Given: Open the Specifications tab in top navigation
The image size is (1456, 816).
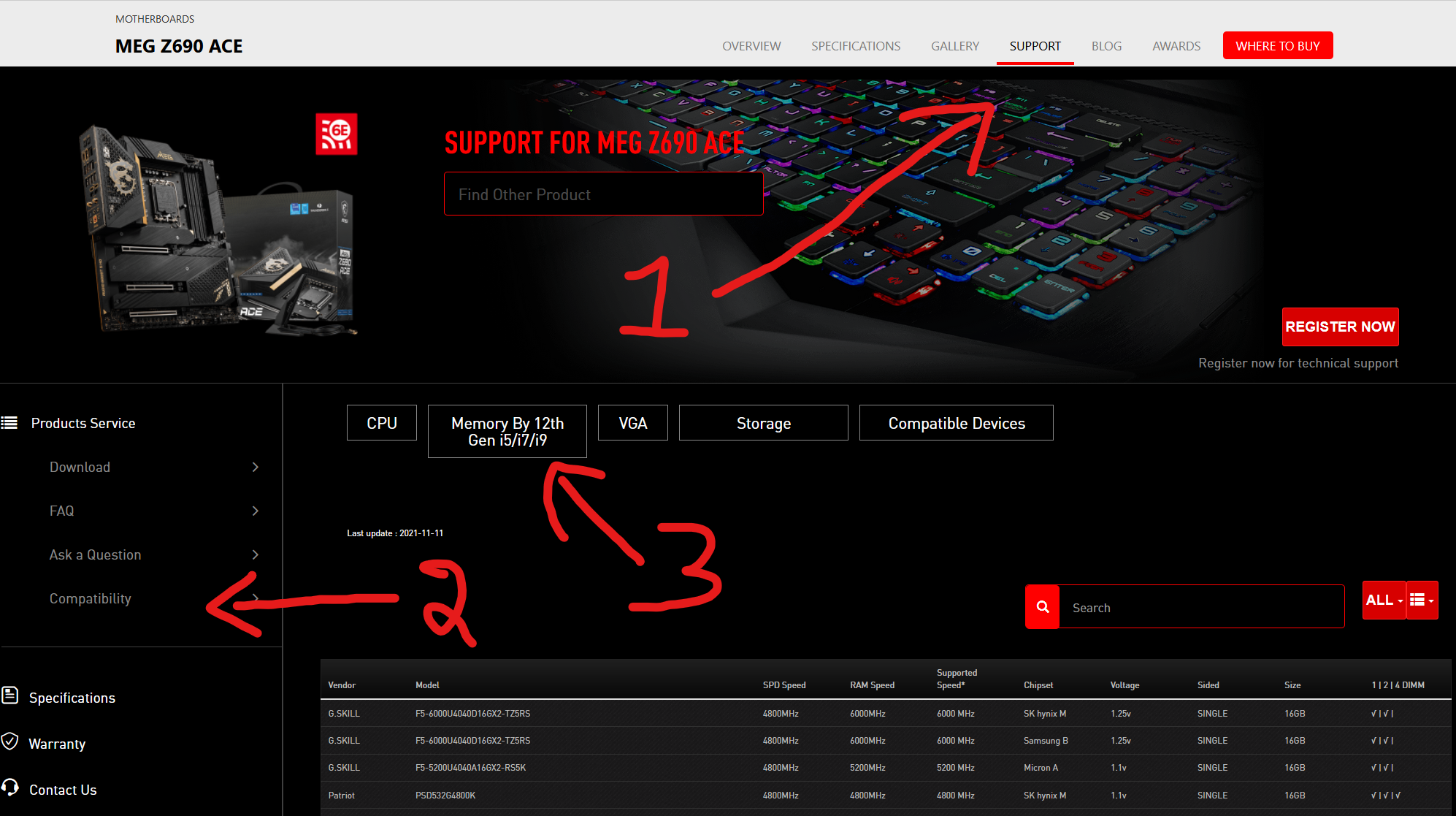Looking at the screenshot, I should pos(856,46).
